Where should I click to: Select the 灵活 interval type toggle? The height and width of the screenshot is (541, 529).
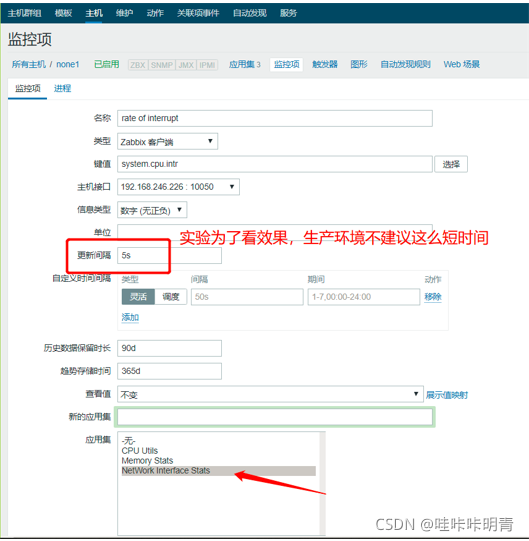pos(138,297)
